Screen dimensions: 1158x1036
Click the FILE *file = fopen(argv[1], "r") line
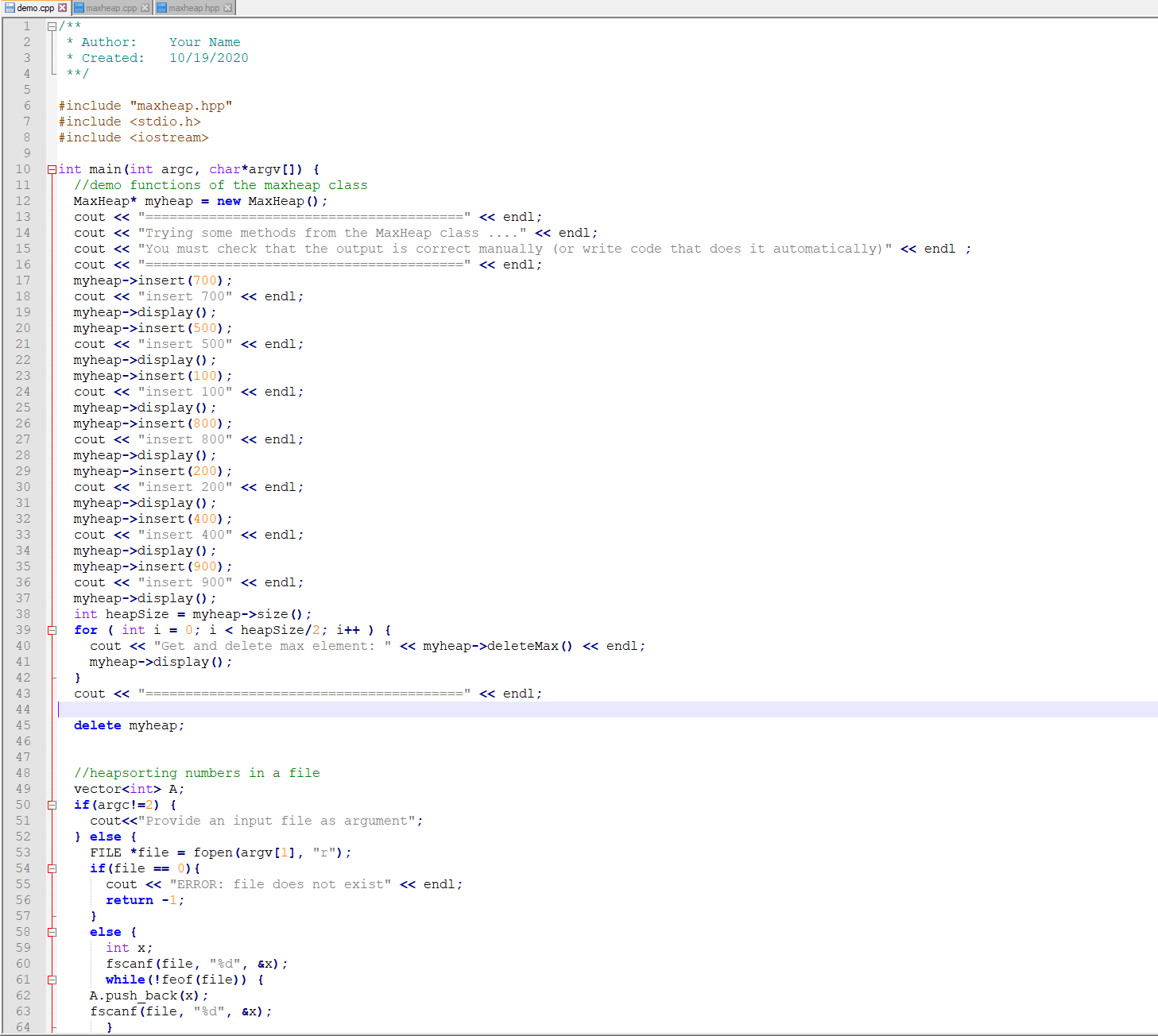click(221, 852)
